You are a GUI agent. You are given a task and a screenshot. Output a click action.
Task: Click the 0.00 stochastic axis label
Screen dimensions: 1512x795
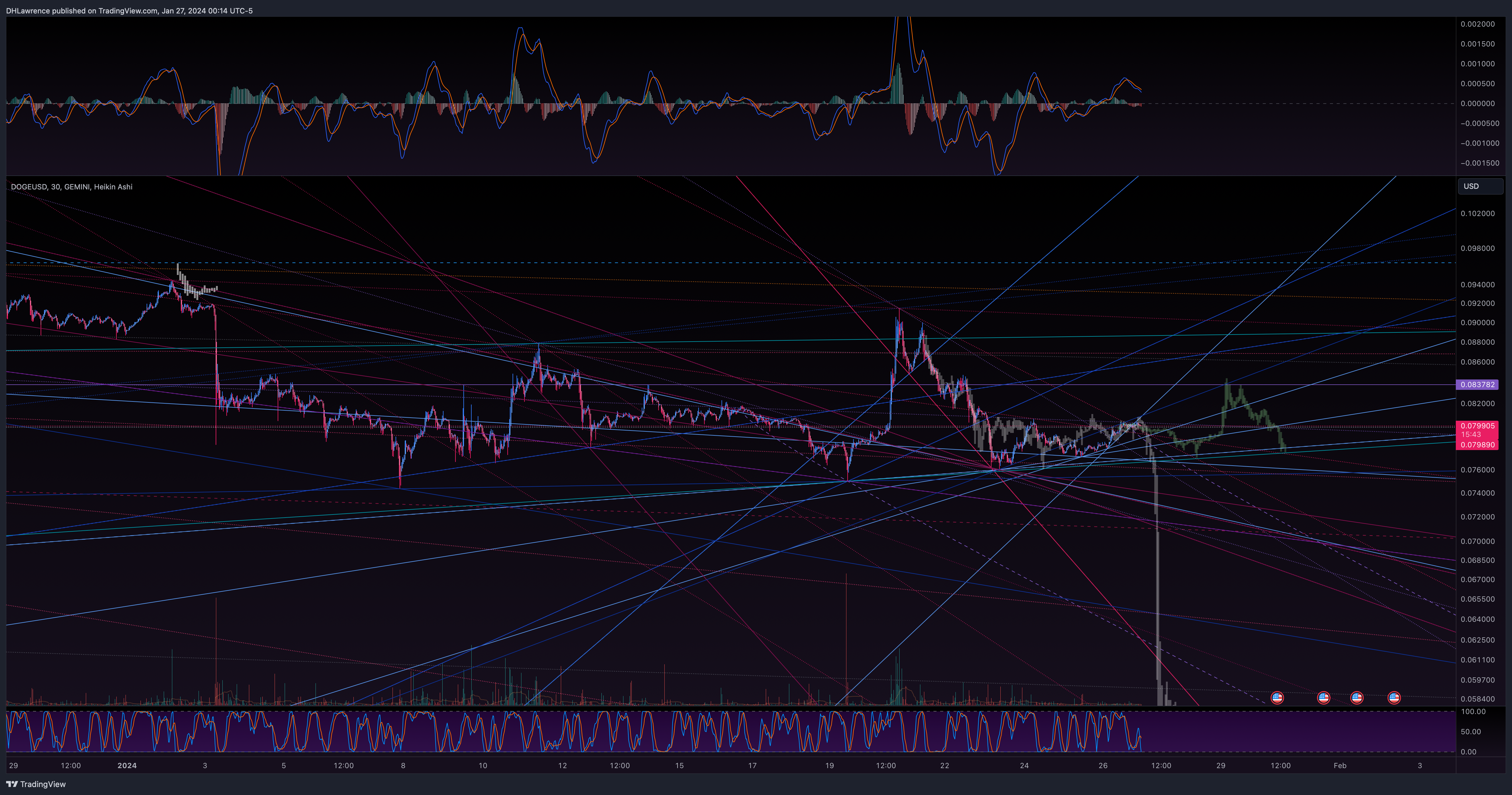(x=1469, y=752)
